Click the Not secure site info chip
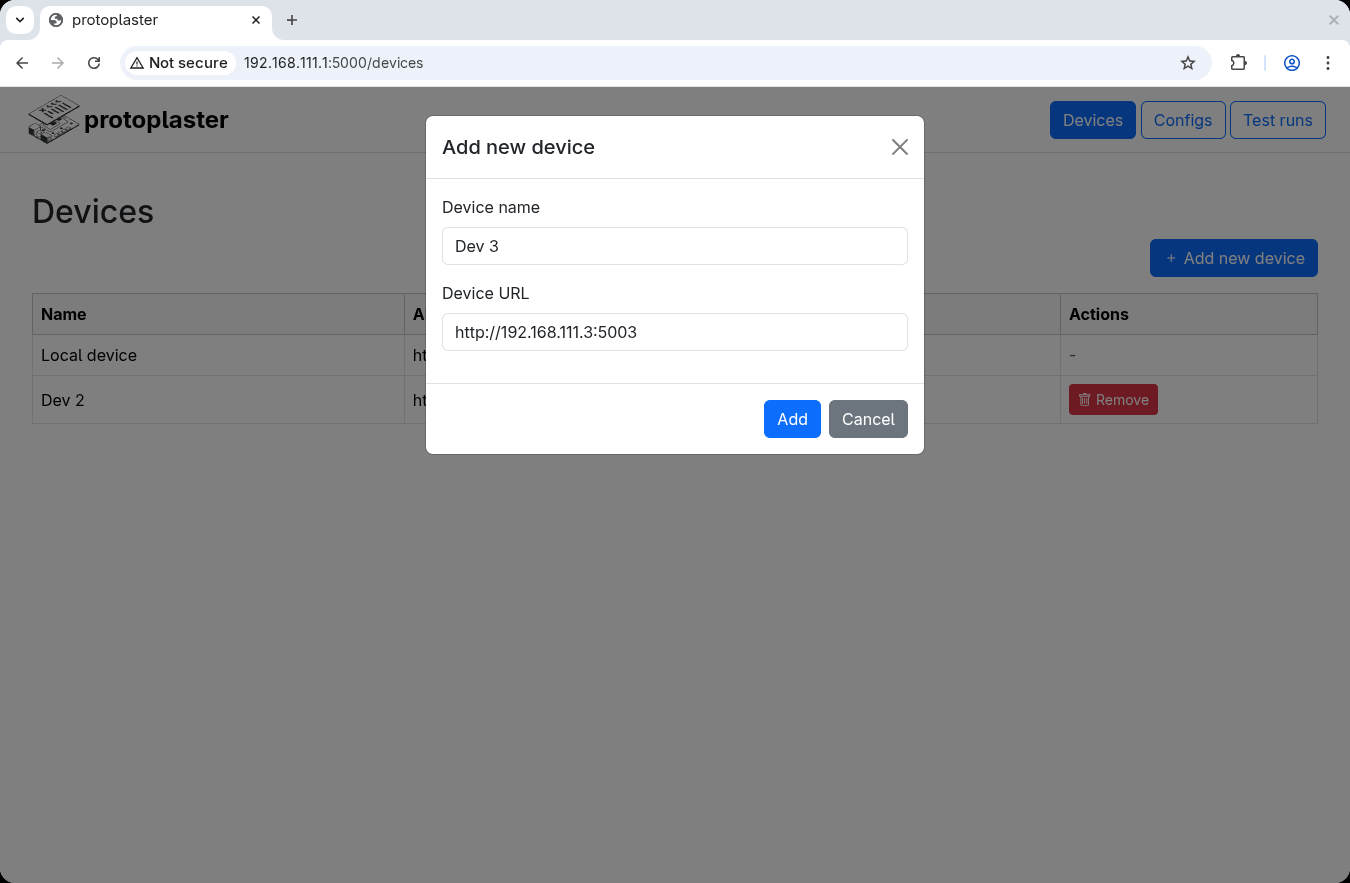This screenshot has height=883, width=1350. coord(180,63)
